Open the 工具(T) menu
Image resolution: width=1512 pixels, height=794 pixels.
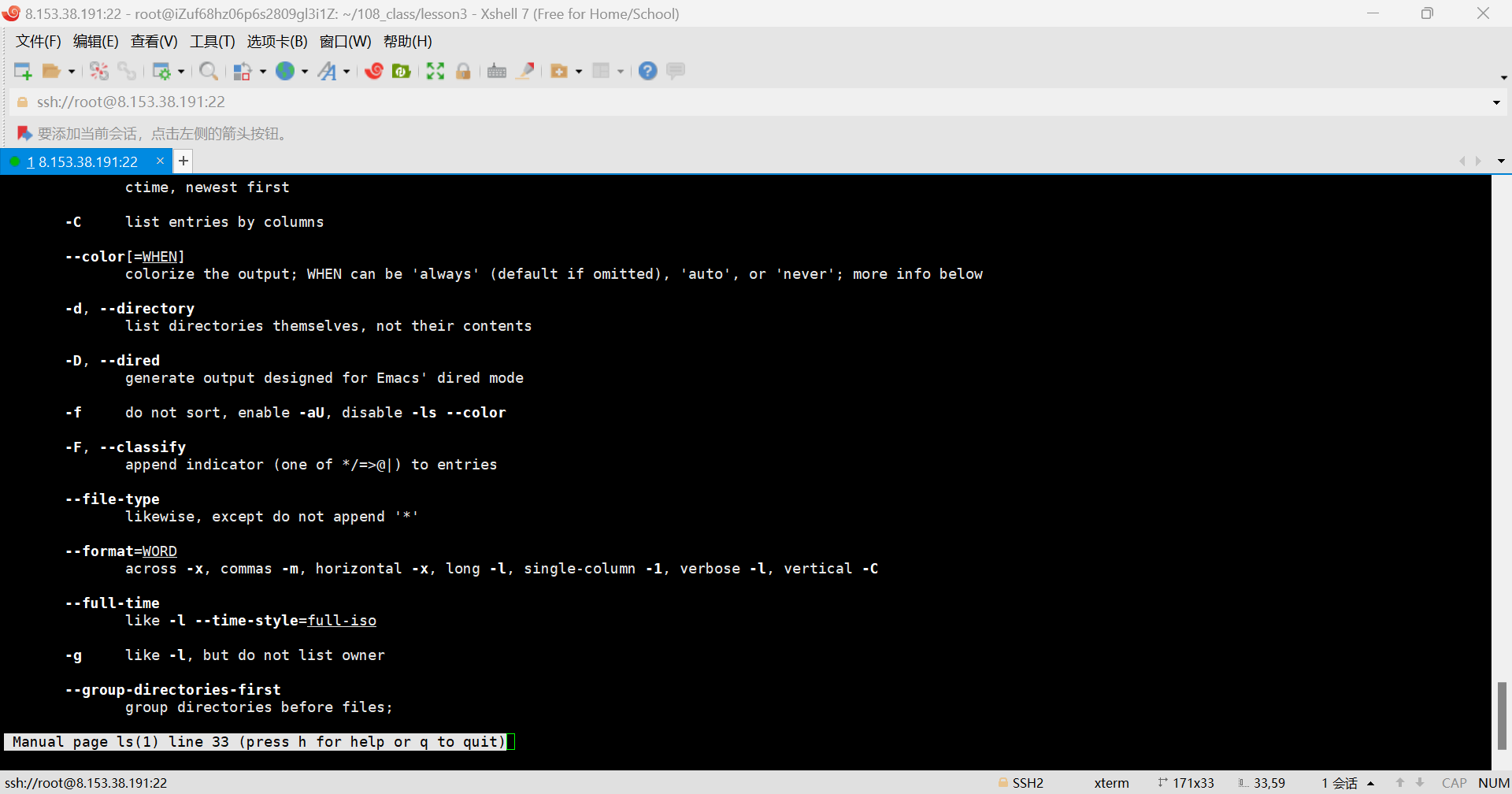(213, 42)
